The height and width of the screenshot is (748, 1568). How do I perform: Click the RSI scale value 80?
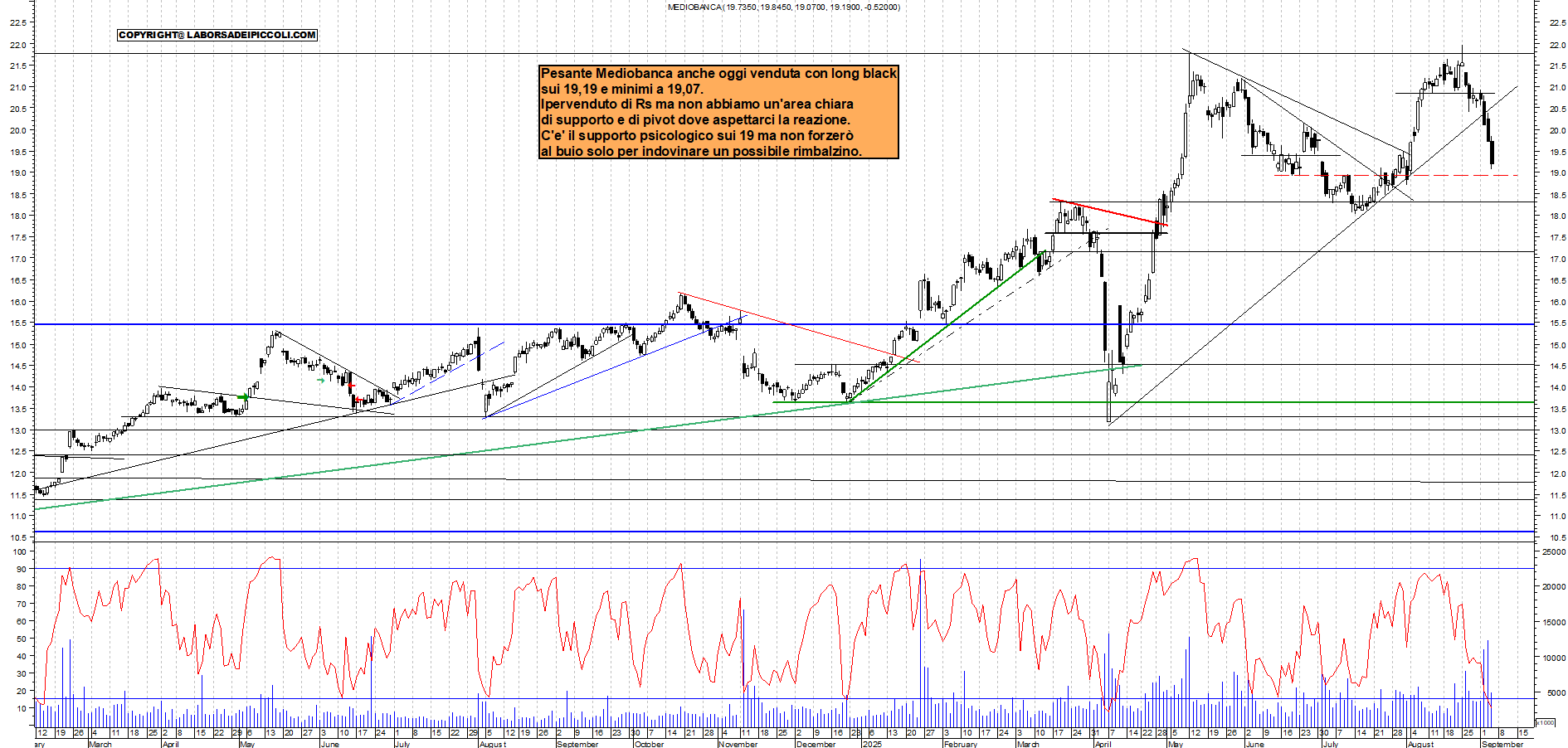[x=22, y=586]
